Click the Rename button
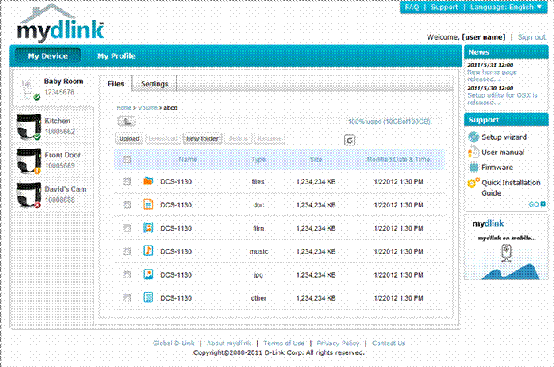Screen dimensions: 554x367 coord(269,139)
